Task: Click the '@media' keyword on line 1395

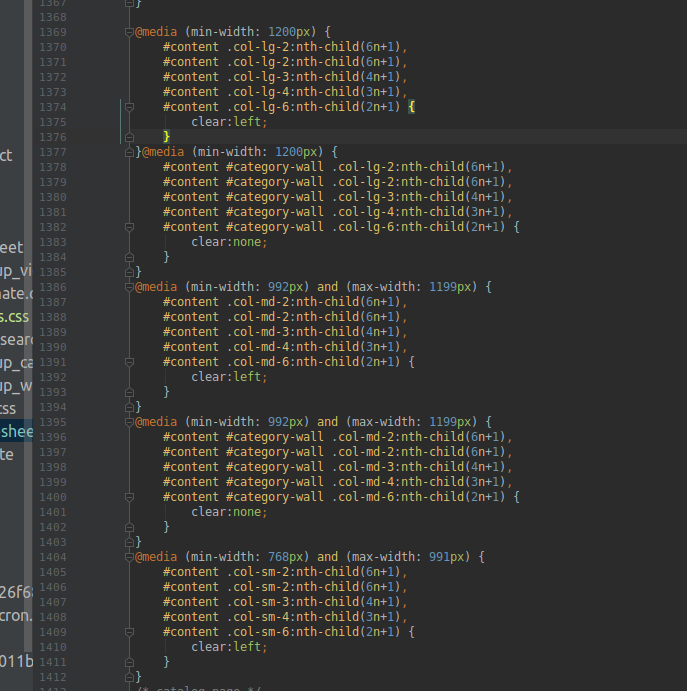Action: coord(156,422)
